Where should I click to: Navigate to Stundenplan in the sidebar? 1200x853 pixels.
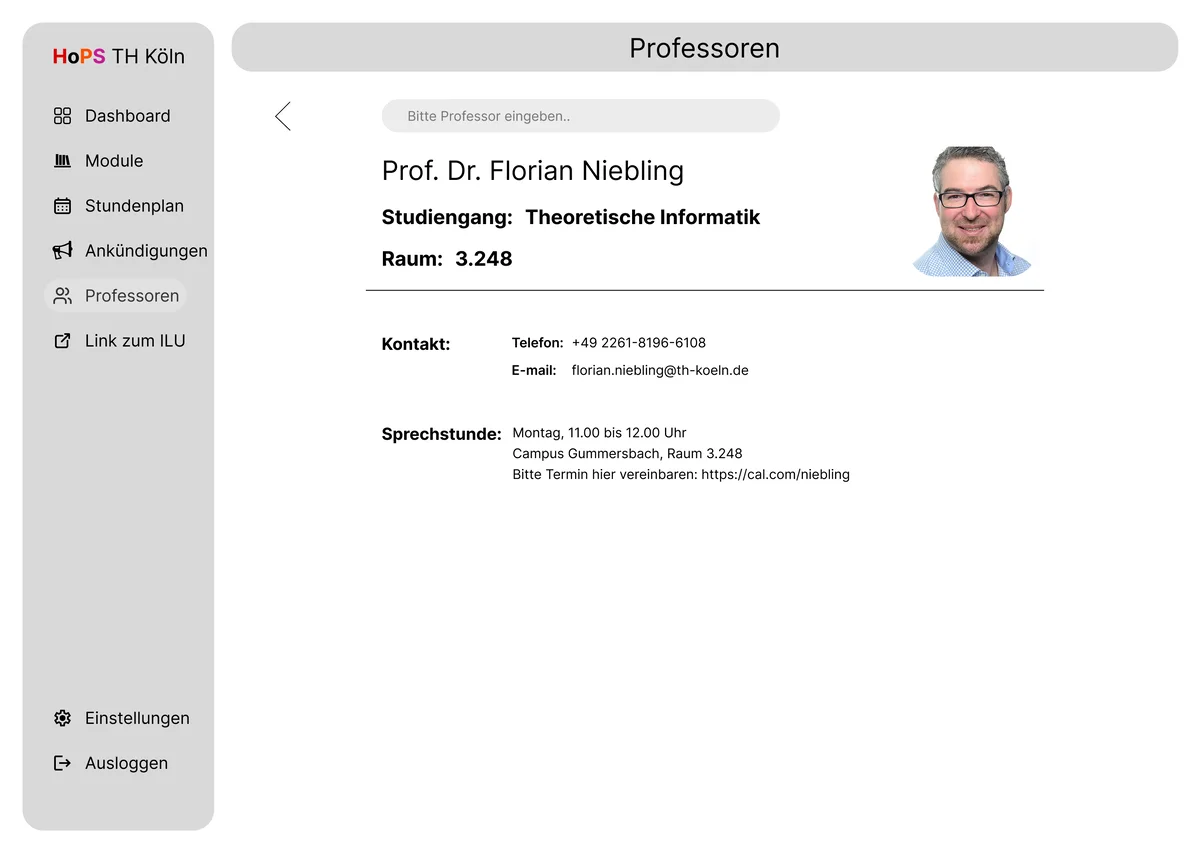134,206
